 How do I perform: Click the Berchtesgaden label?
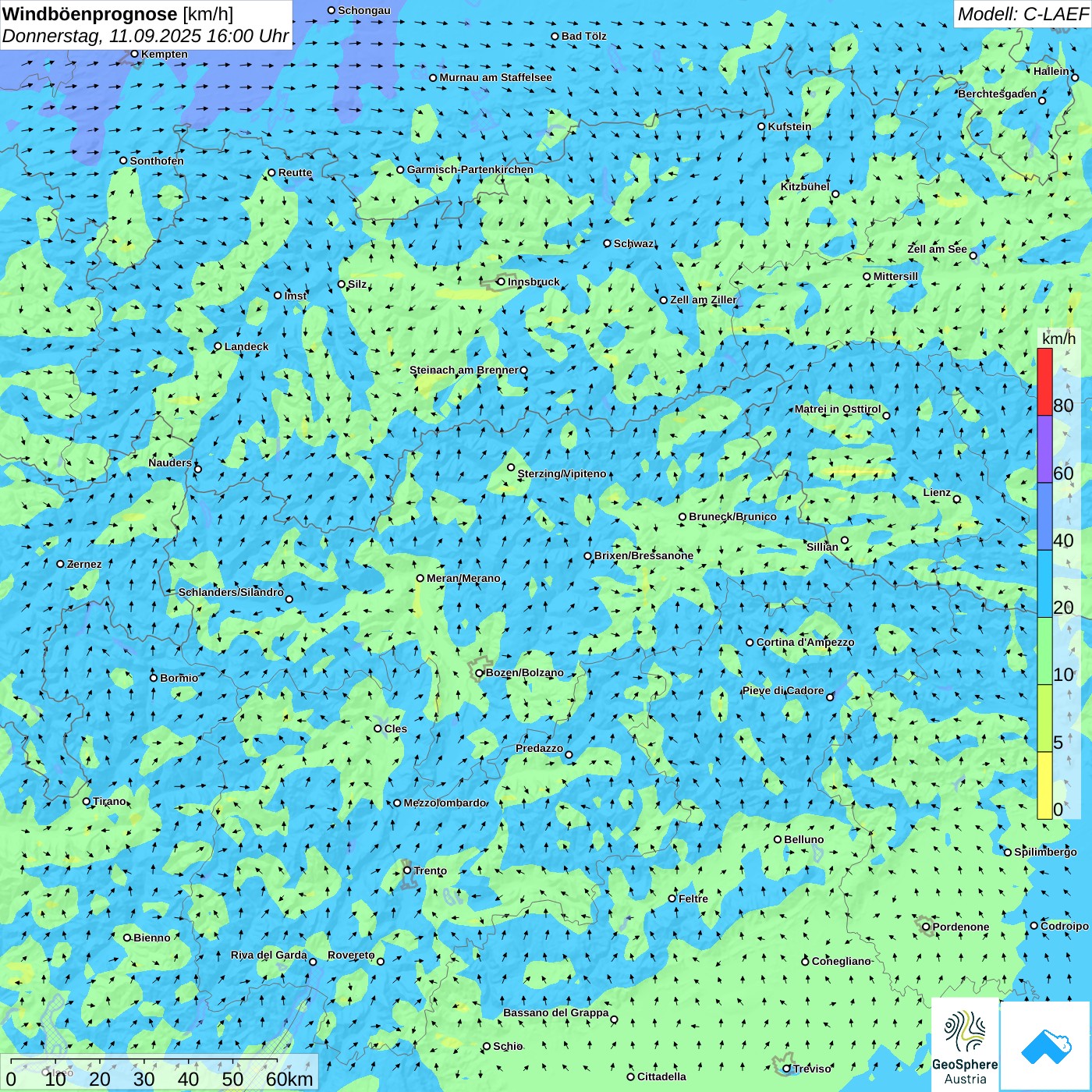click(998, 94)
